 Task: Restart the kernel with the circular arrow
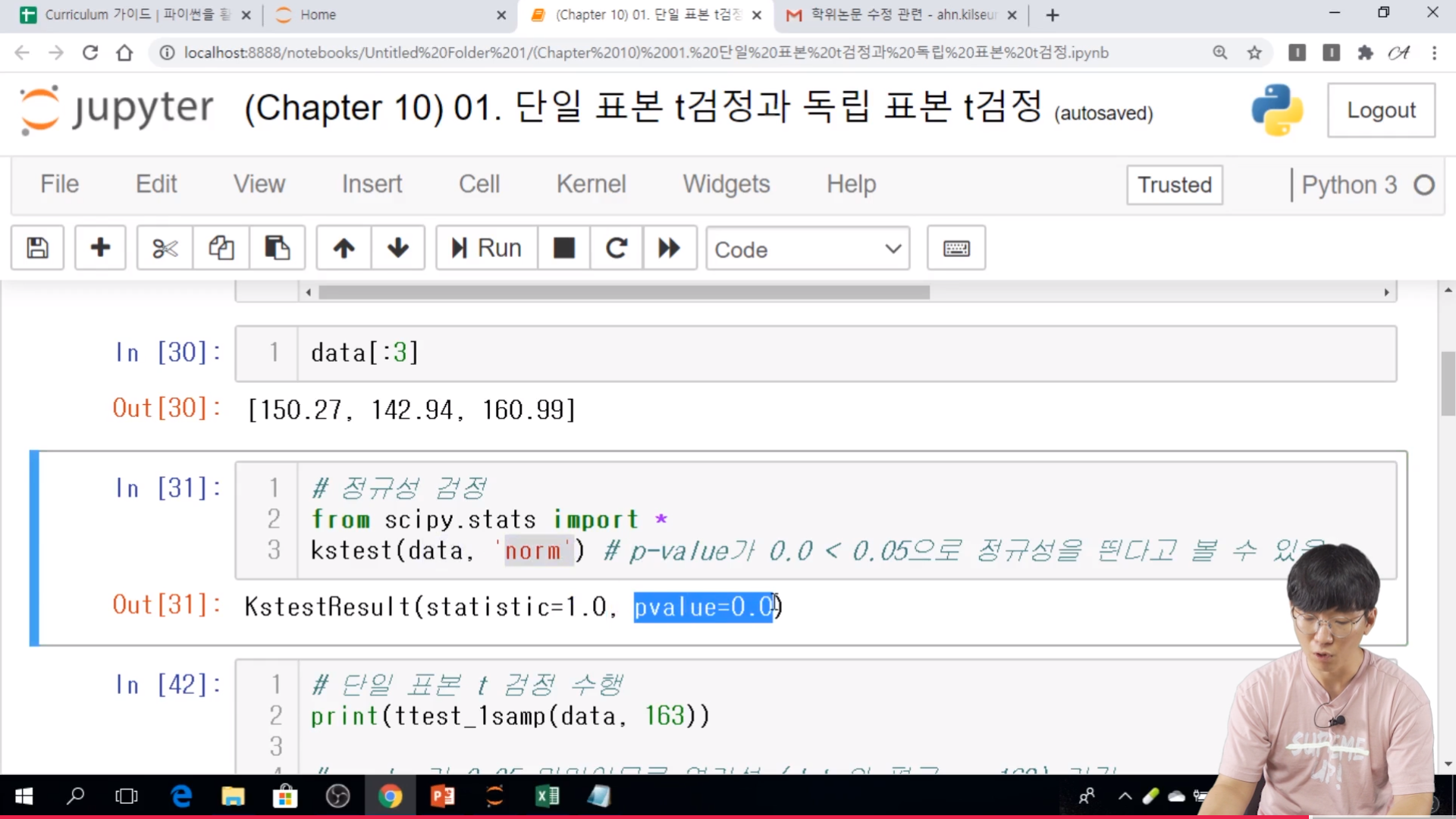(x=617, y=248)
